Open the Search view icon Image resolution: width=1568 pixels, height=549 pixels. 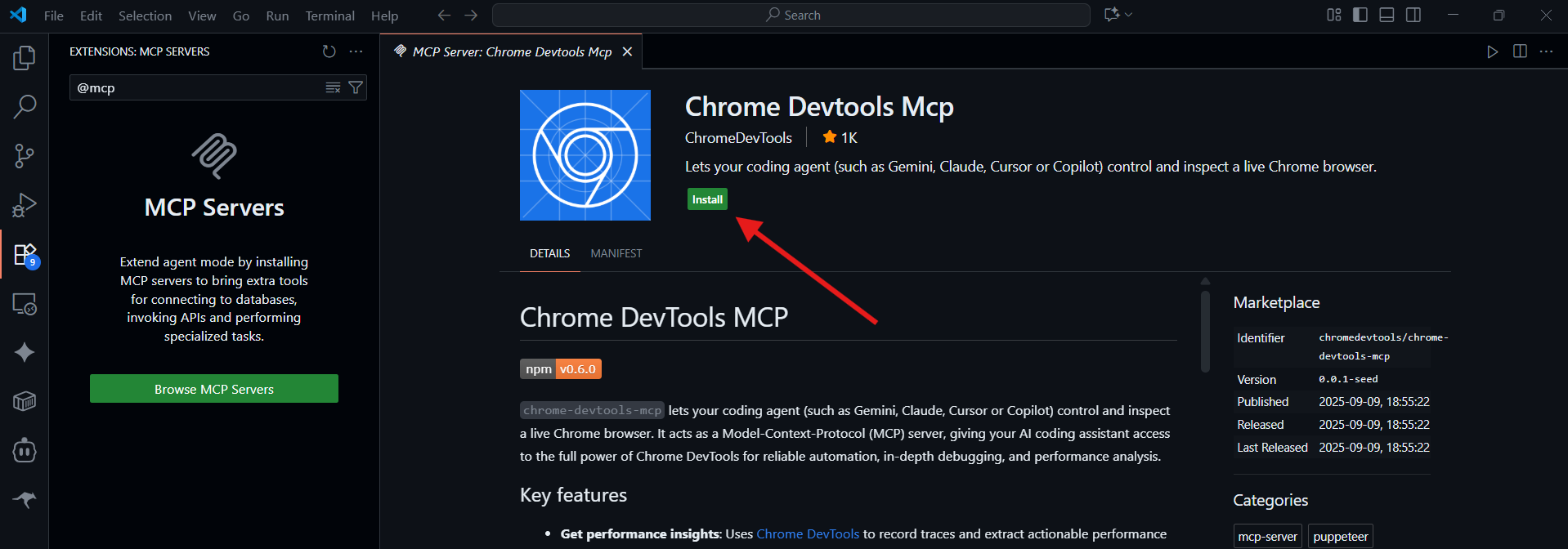[x=25, y=106]
